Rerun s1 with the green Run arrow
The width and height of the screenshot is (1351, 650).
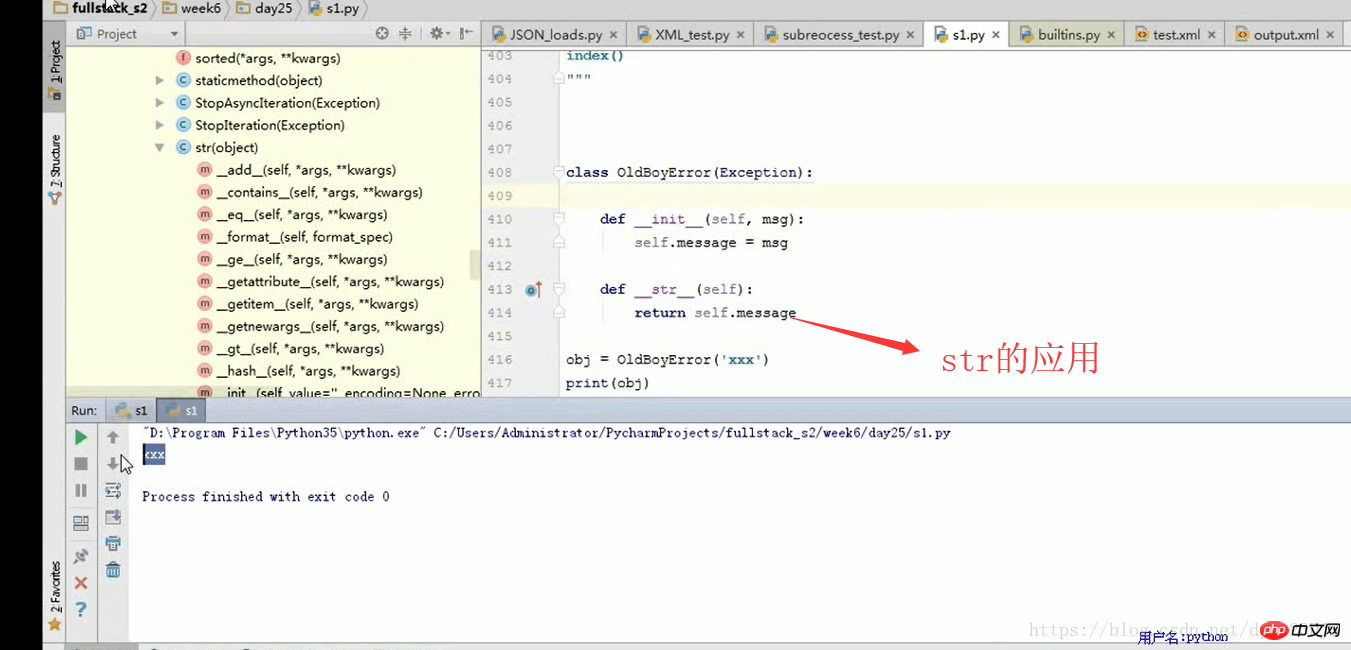81,437
